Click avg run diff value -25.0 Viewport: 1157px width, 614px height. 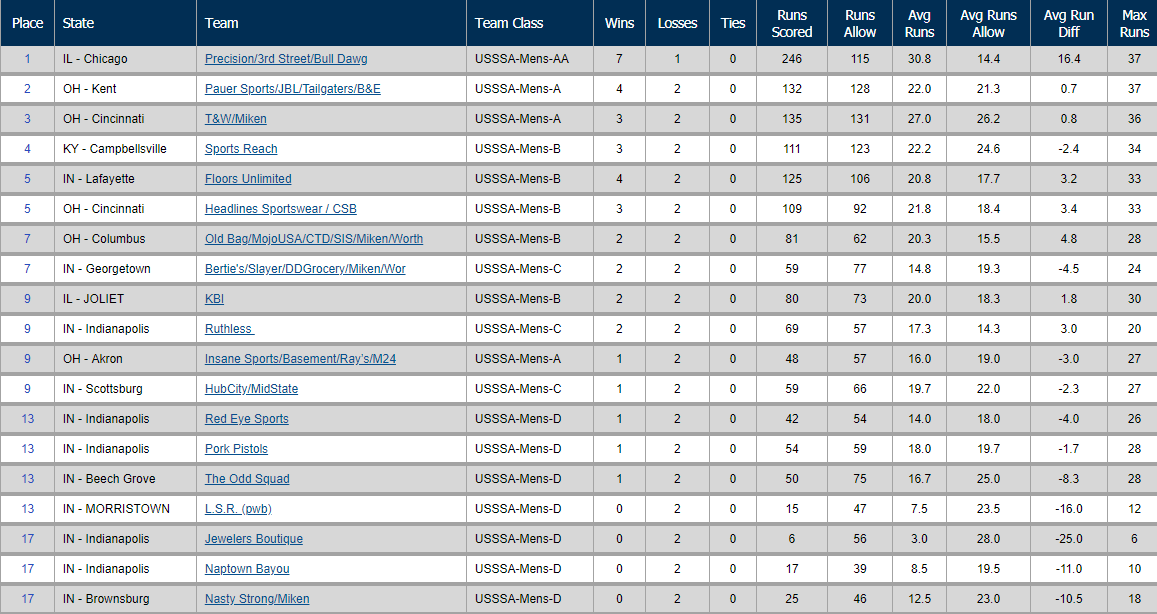1068,539
